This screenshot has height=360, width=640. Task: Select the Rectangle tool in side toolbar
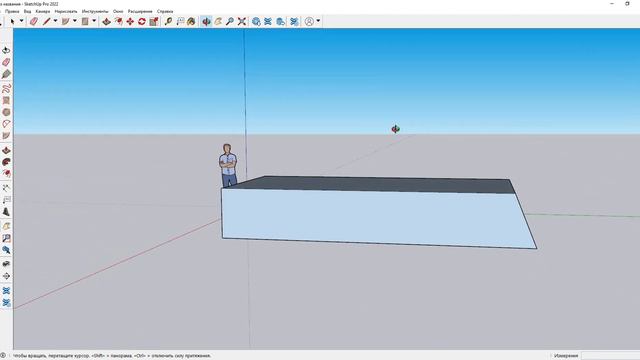[x=6, y=100]
